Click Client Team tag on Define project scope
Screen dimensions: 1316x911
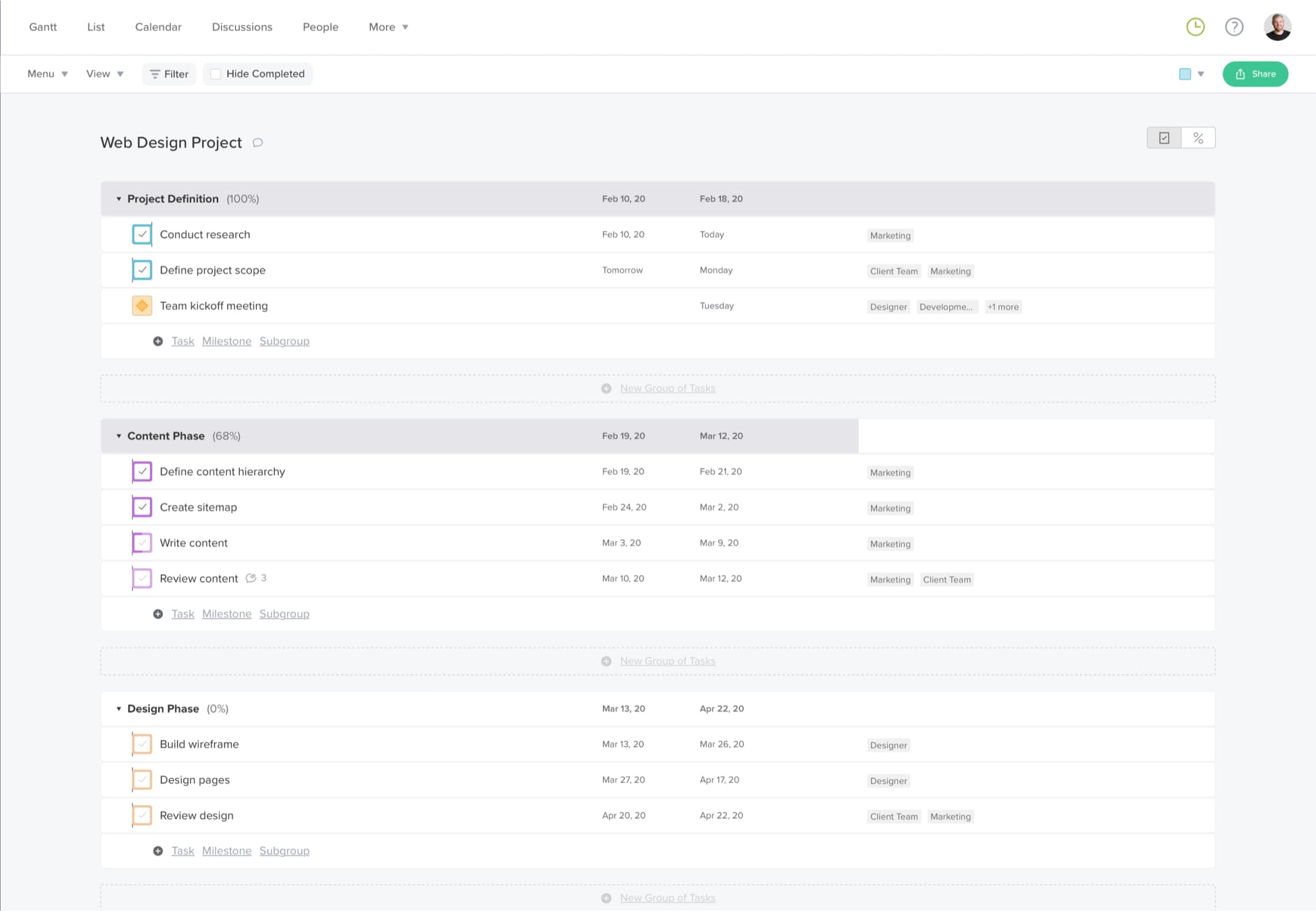pyautogui.click(x=894, y=271)
